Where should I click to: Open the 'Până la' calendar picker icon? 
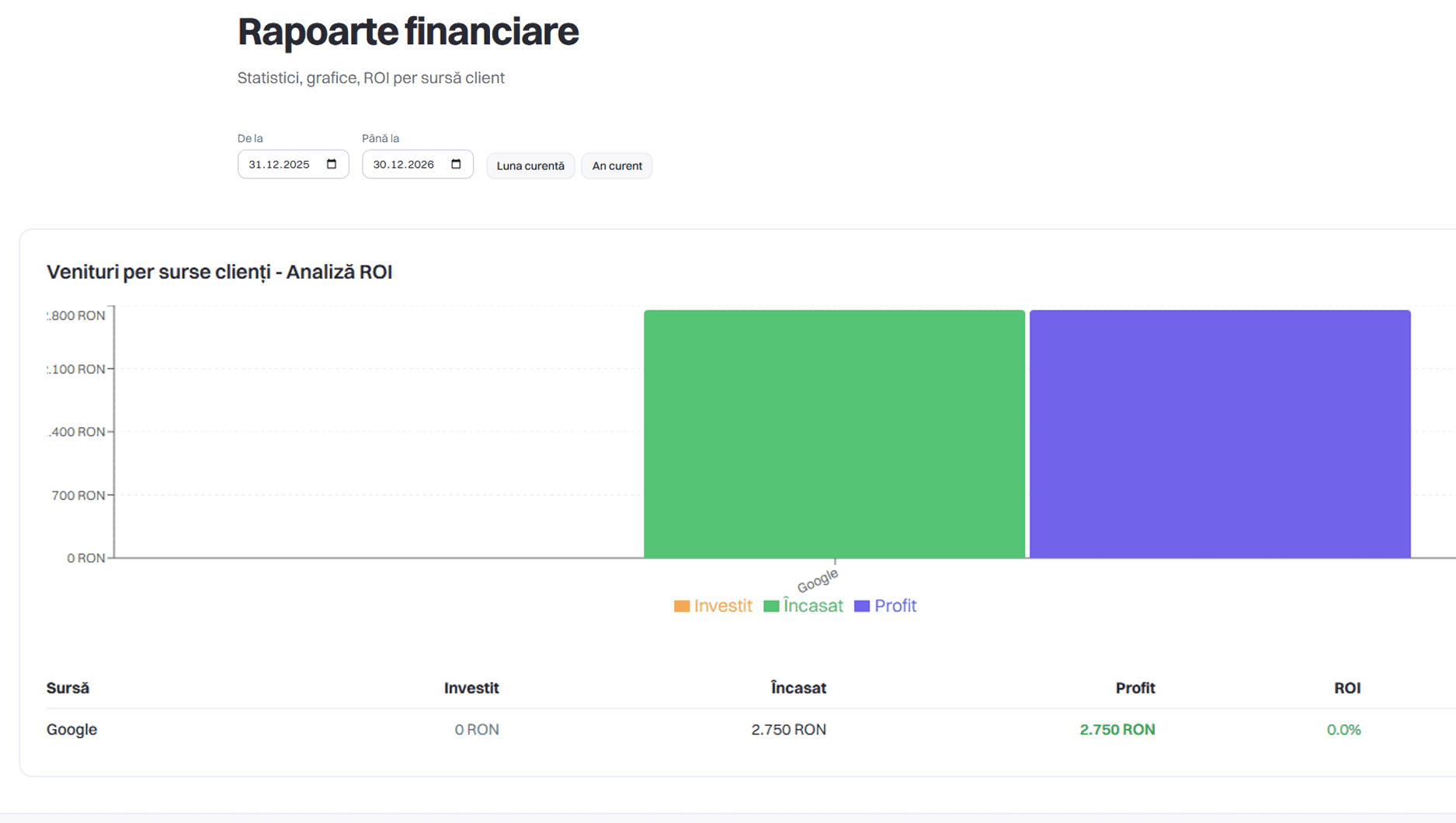pos(456,164)
